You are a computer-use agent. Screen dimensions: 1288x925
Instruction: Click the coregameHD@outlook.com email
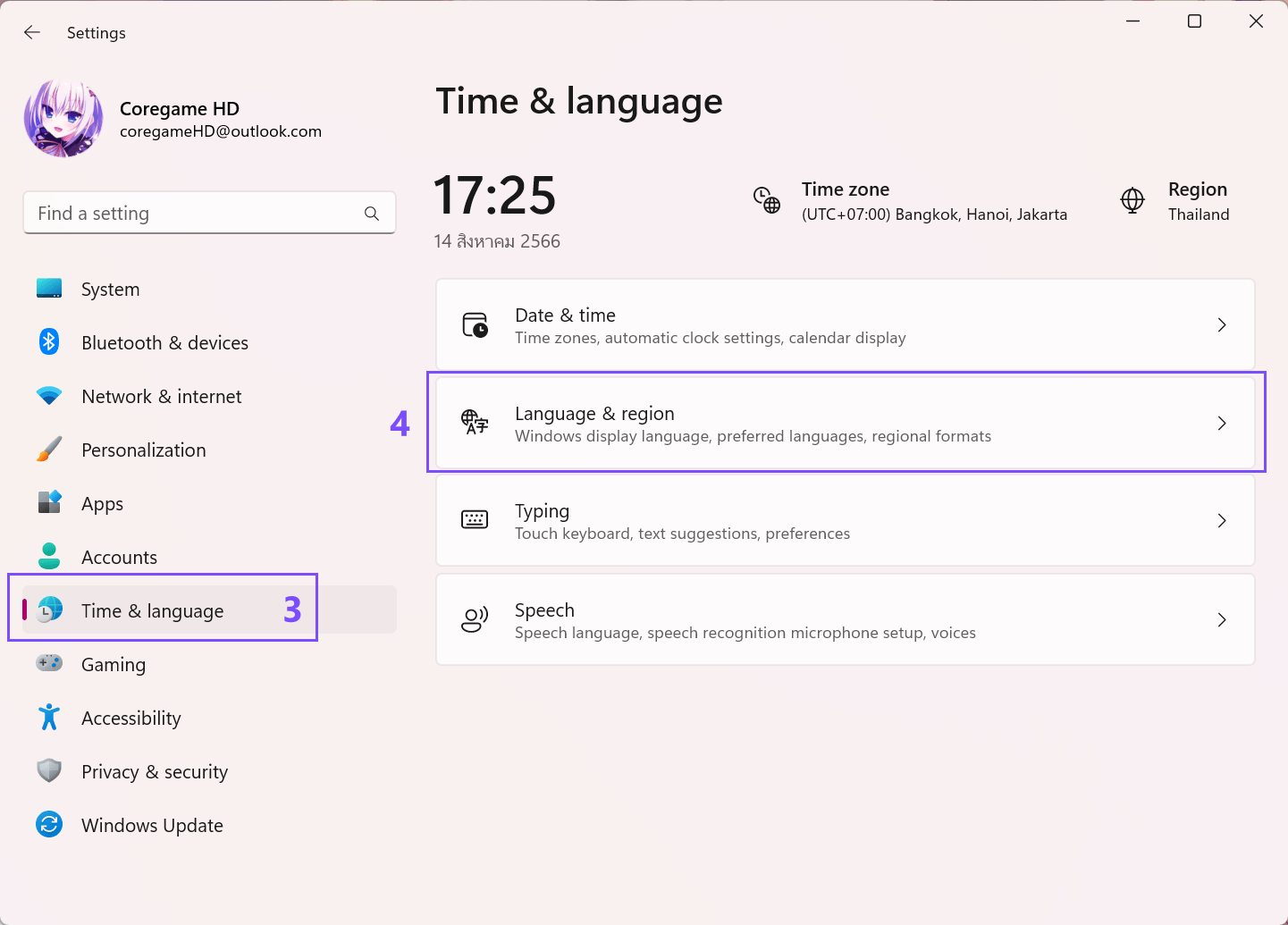point(221,131)
